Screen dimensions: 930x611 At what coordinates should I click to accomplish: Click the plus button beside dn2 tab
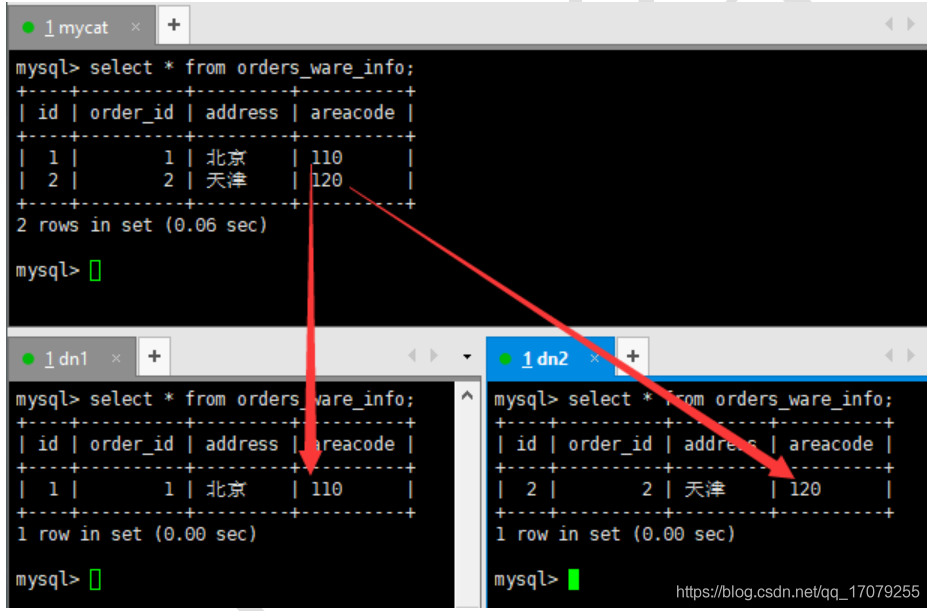click(632, 356)
